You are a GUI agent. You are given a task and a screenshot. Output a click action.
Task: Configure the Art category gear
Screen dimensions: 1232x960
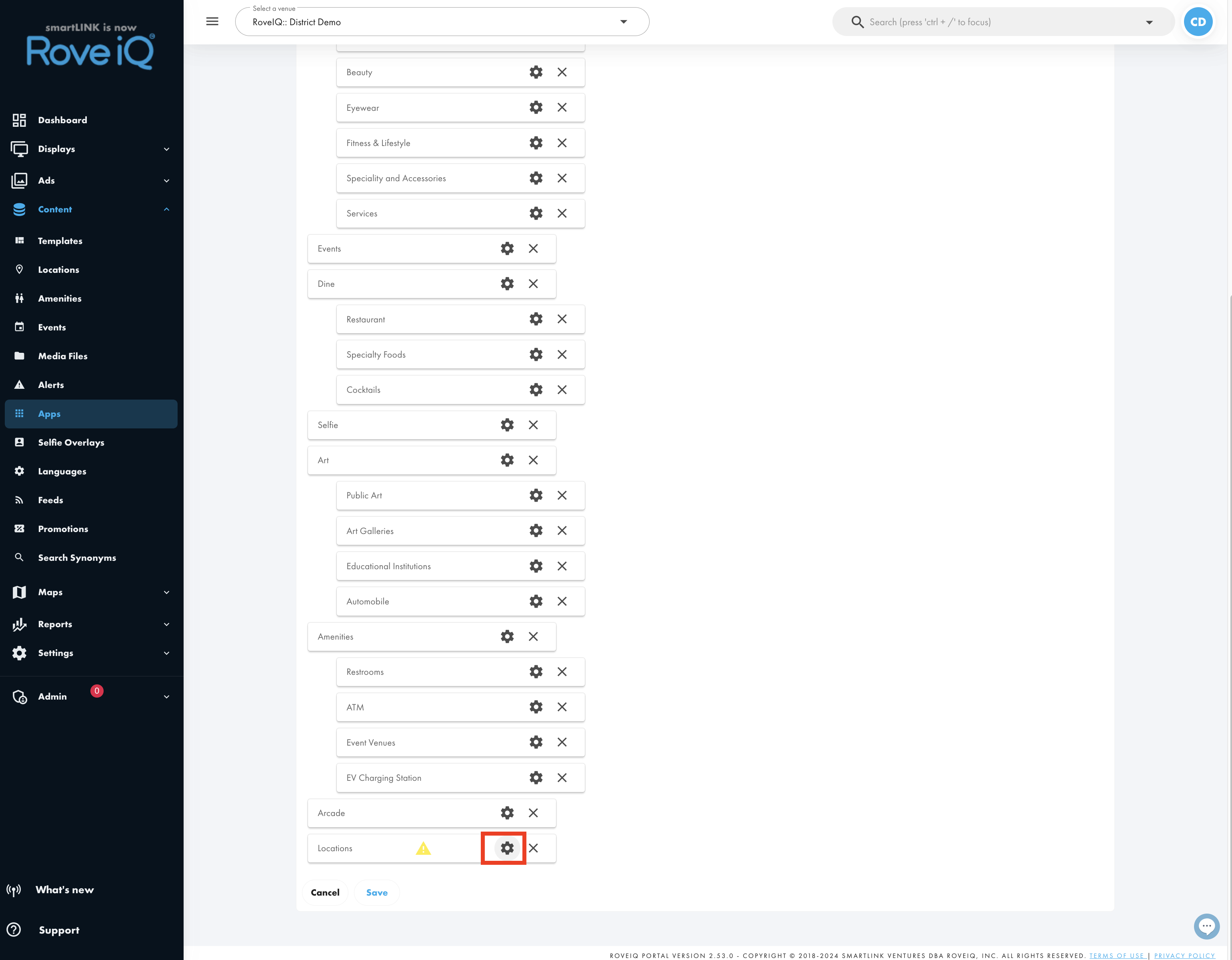(507, 460)
